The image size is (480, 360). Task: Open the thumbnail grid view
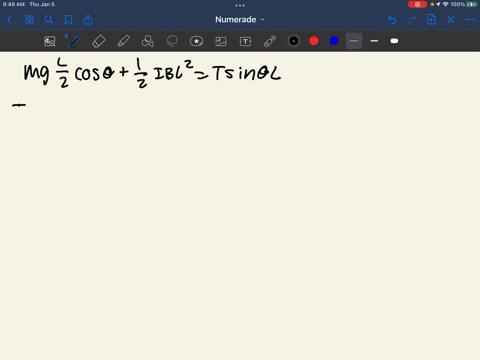(29, 20)
